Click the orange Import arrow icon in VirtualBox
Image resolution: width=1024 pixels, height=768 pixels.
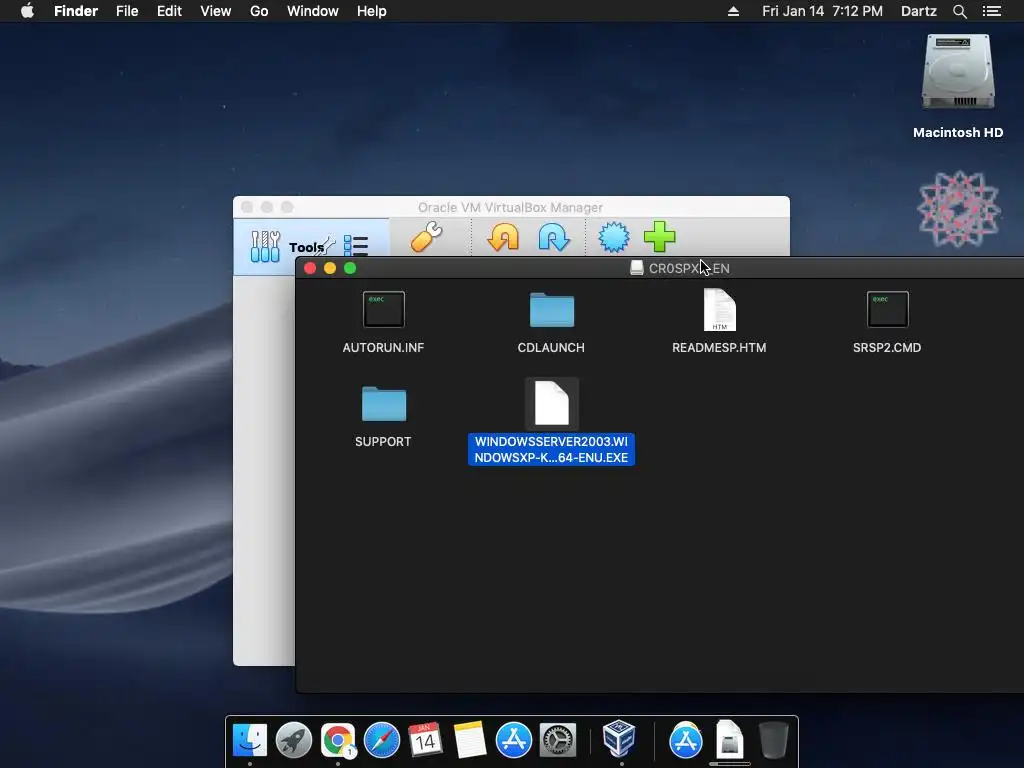tap(504, 236)
